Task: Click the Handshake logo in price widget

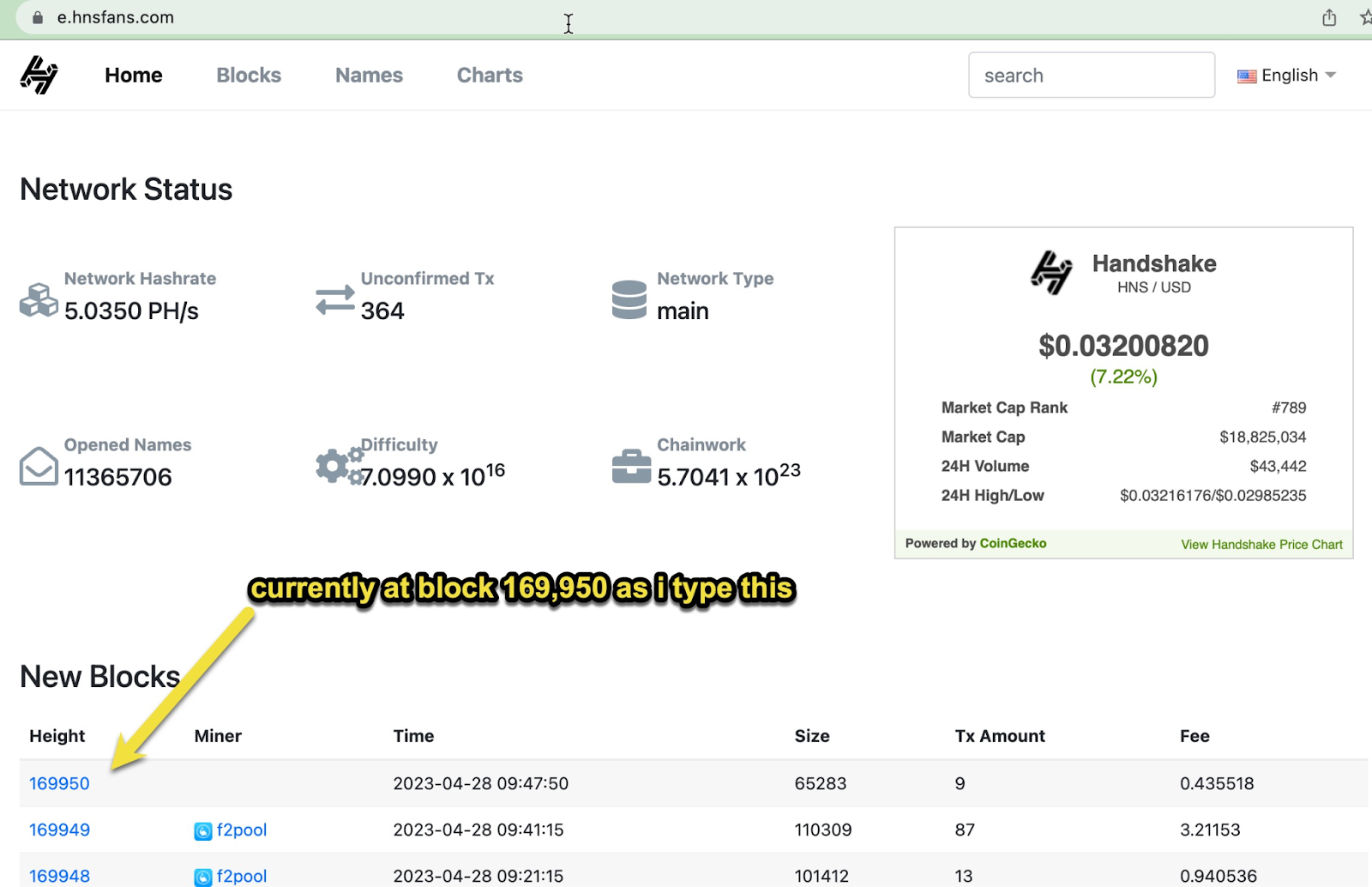Action: 1051,273
